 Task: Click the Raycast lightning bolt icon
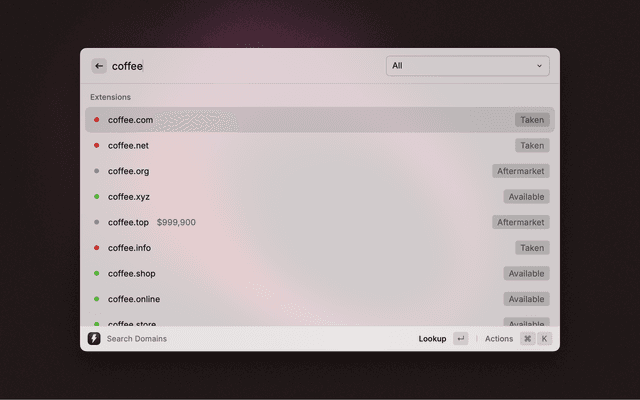coord(94,339)
